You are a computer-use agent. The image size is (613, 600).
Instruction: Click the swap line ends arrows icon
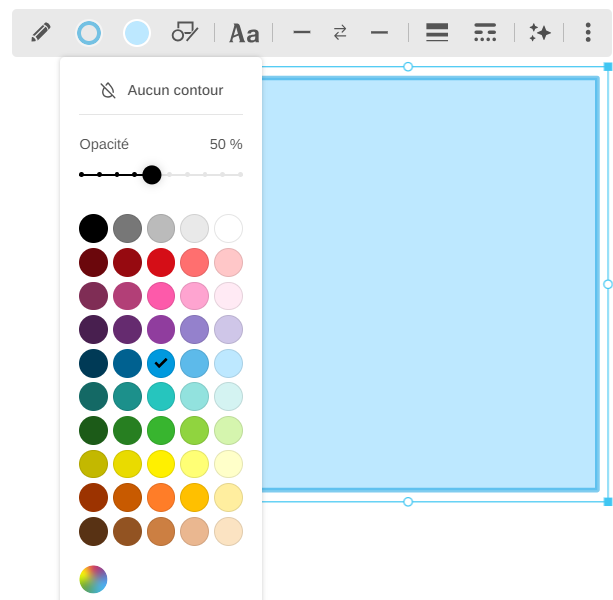(x=340, y=33)
